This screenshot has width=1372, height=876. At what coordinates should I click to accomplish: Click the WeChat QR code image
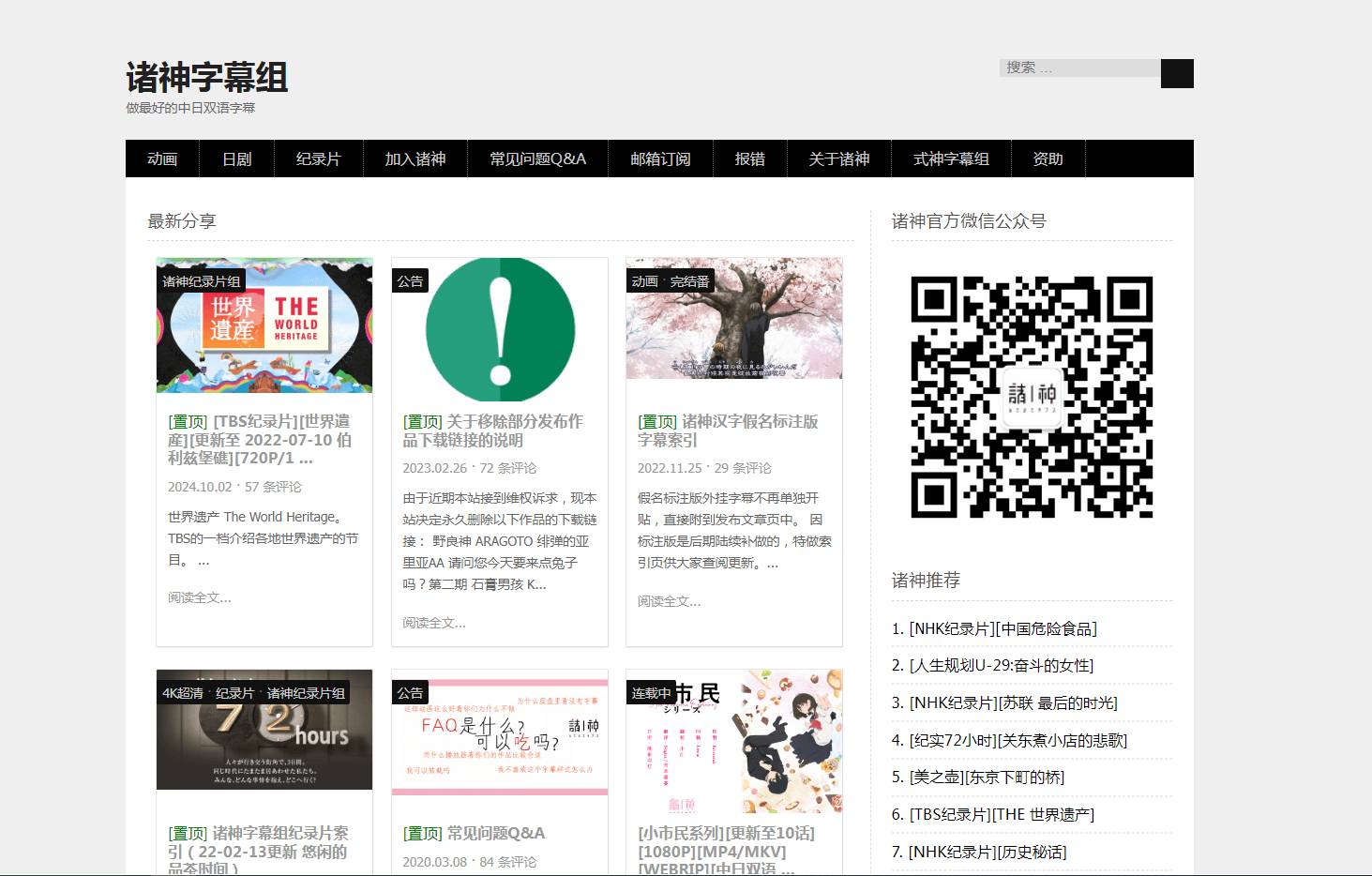[x=1032, y=397]
